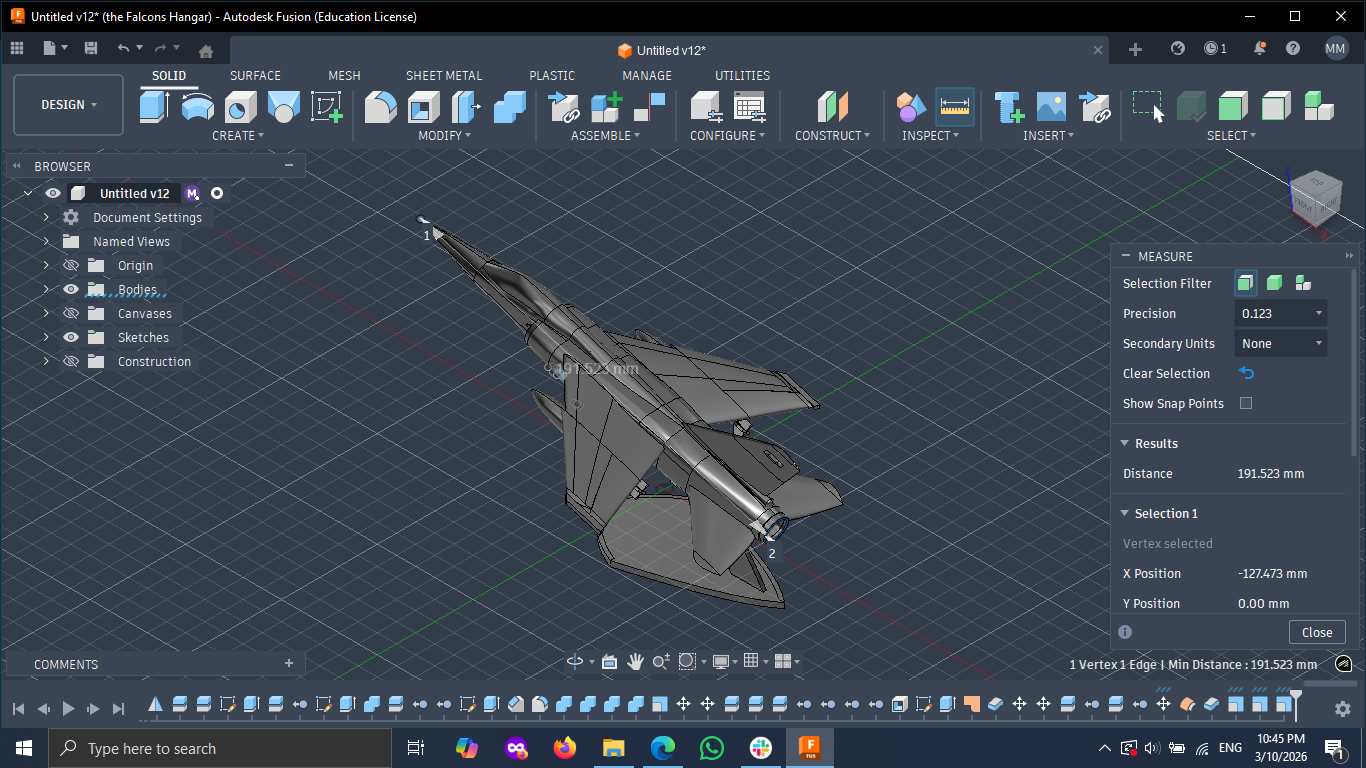Toggle visibility of Sketches folder
This screenshot has width=1366, height=768.
click(71, 337)
